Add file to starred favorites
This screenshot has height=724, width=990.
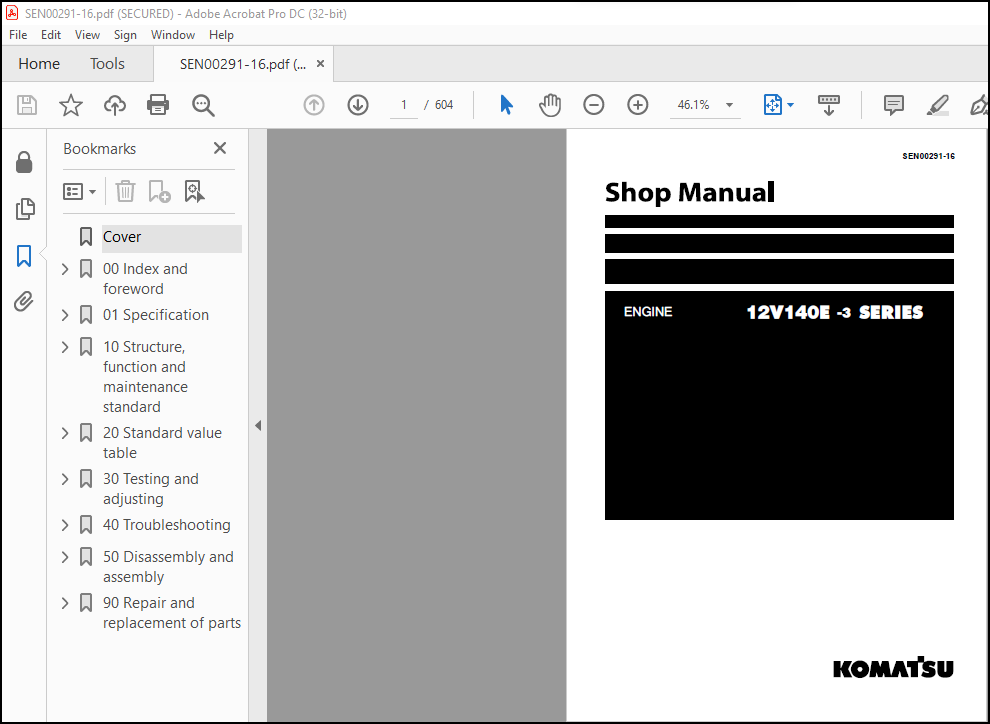71,105
